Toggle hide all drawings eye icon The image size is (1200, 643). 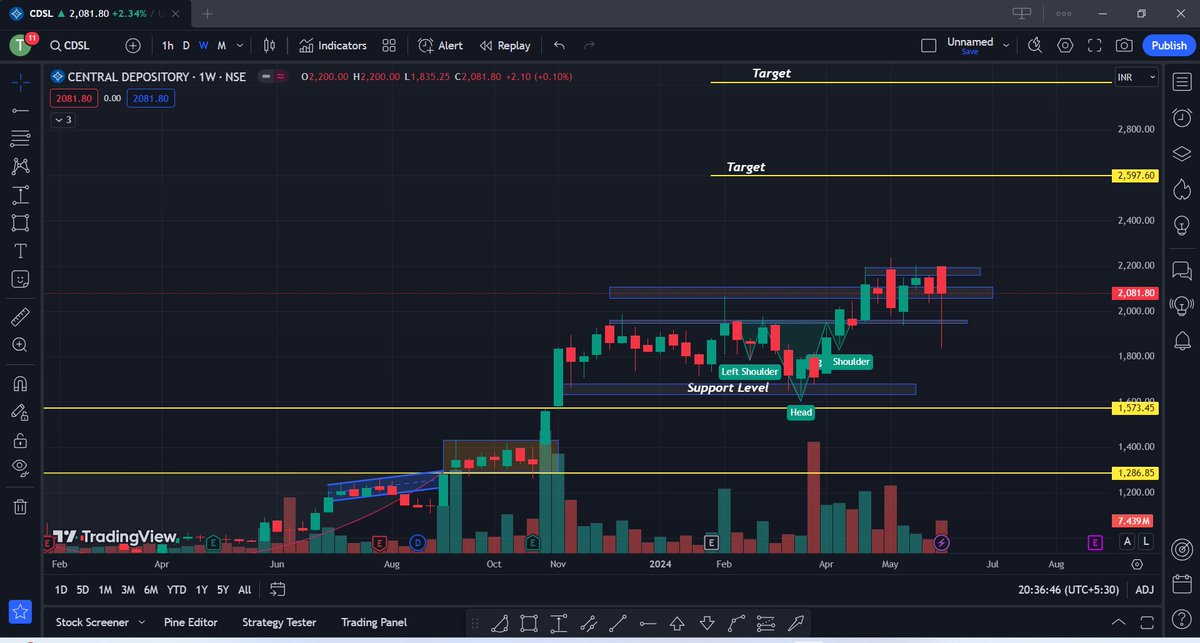pyautogui.click(x=20, y=467)
